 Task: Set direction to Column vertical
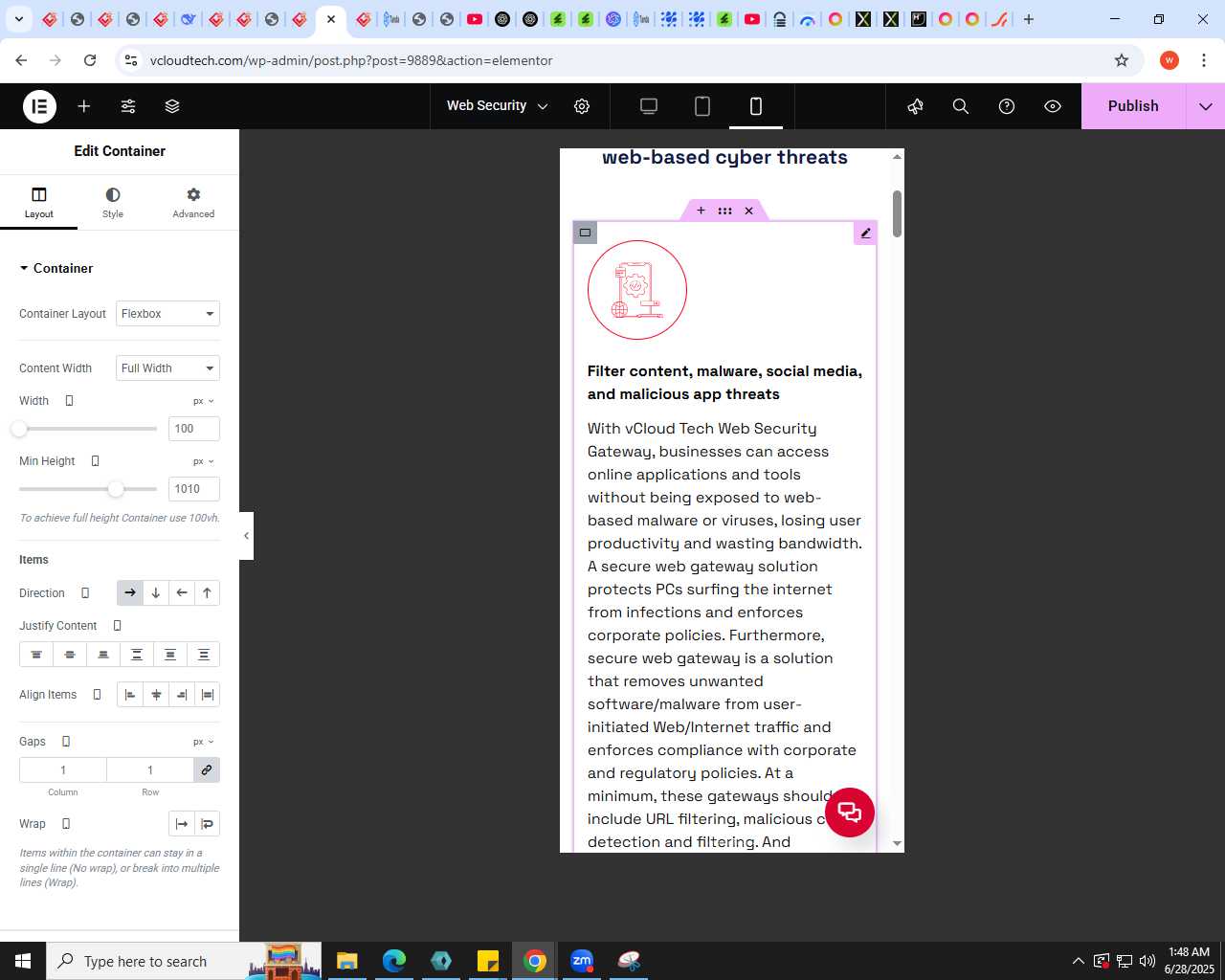(x=156, y=593)
